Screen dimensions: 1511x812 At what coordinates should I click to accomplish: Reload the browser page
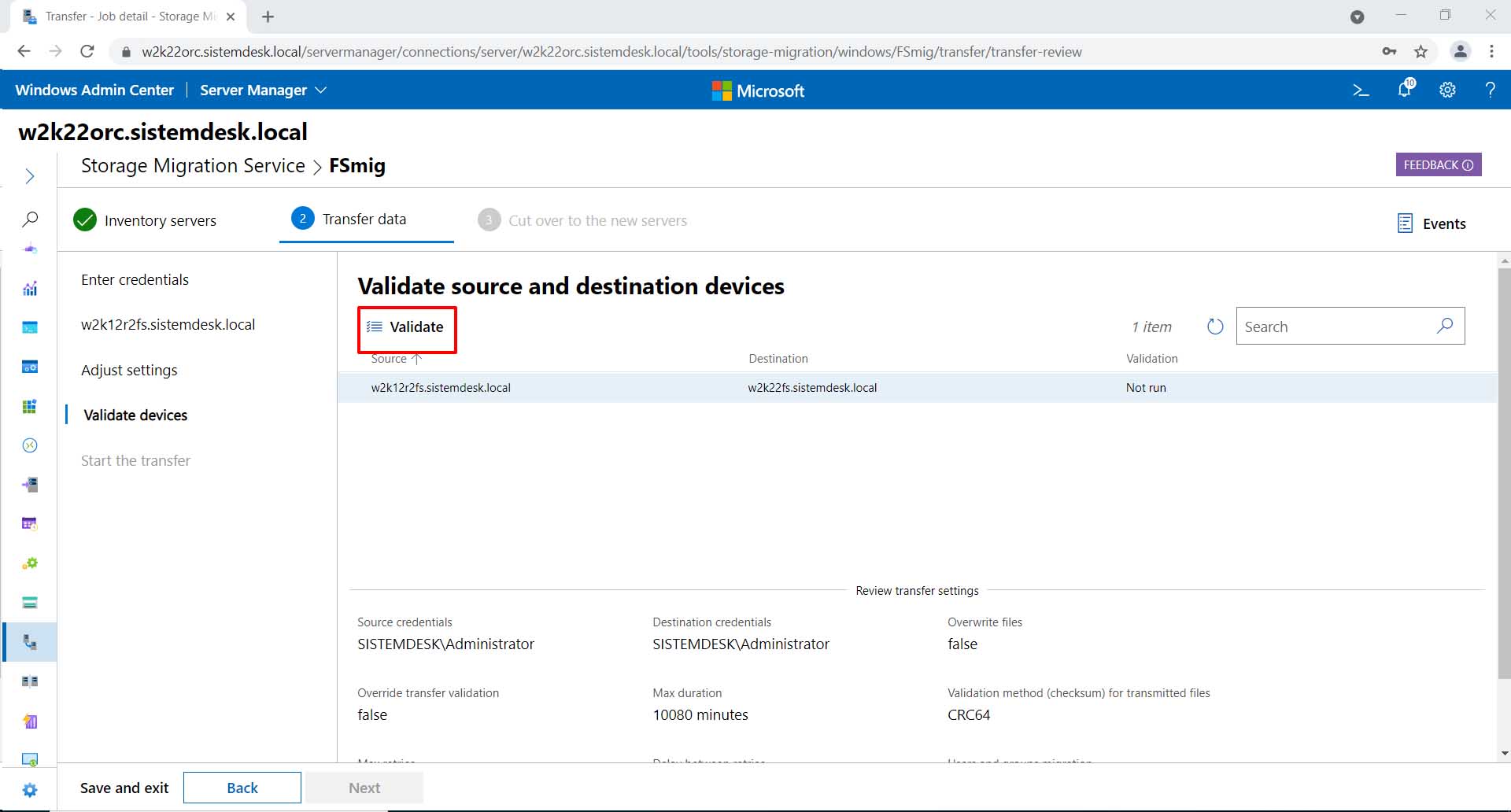pos(87,52)
